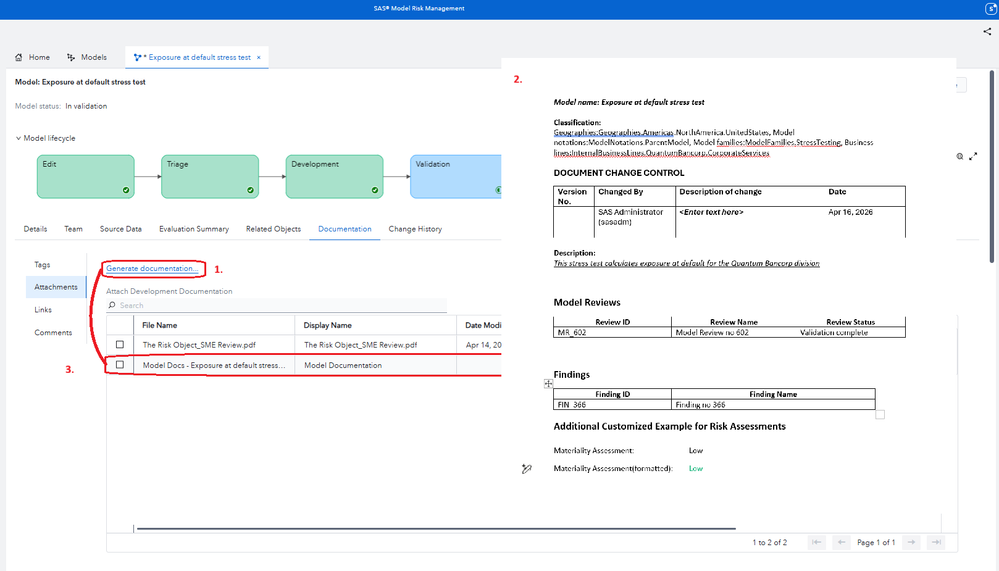Open the Tags section in side navigation
Screen dimensions: 999x571
pos(42,264)
